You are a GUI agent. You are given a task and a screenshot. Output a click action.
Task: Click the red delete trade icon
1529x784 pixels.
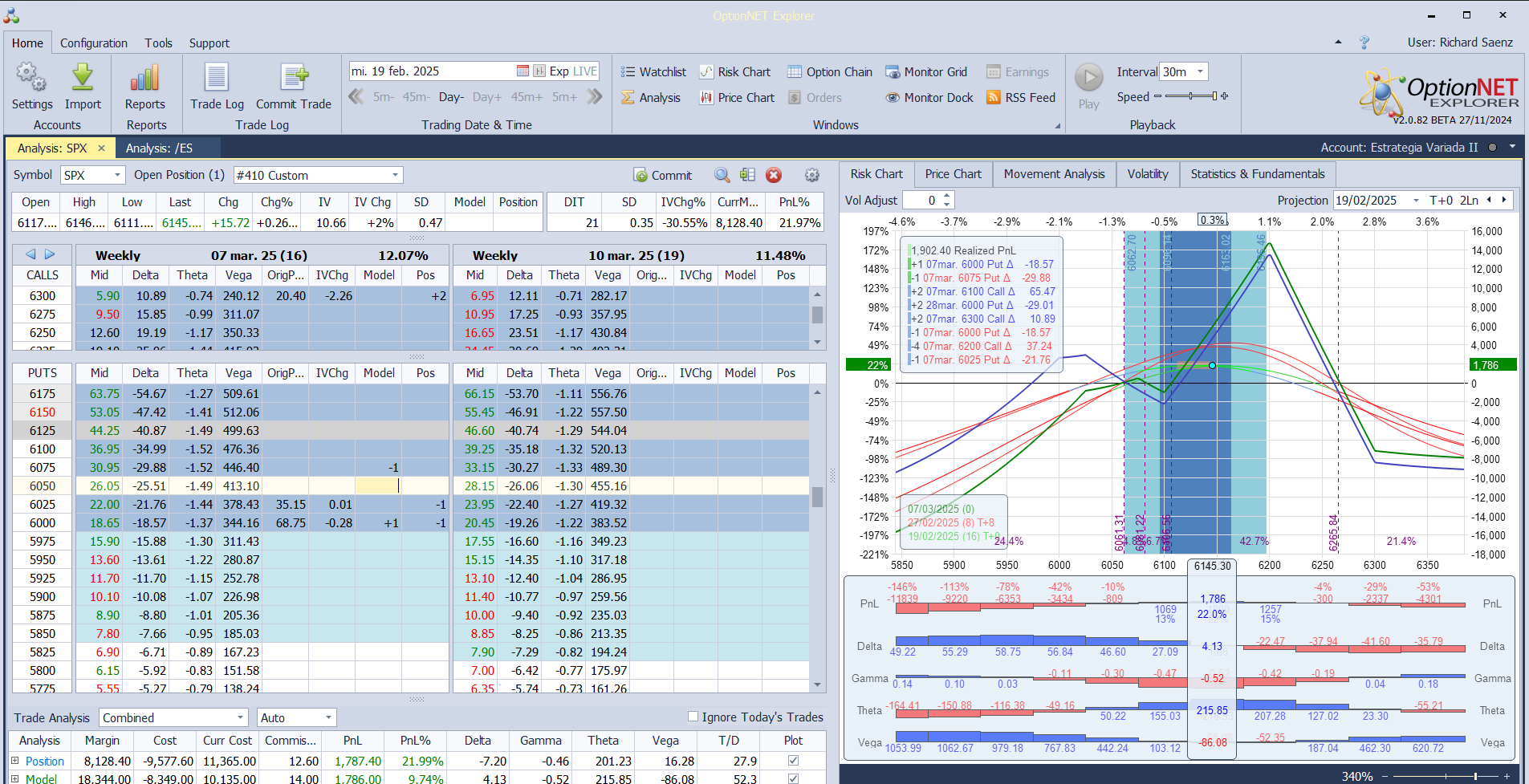coord(774,175)
